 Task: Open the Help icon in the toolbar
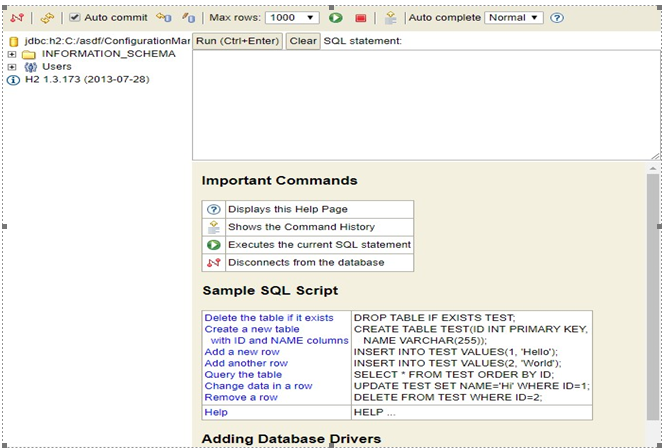click(x=557, y=18)
